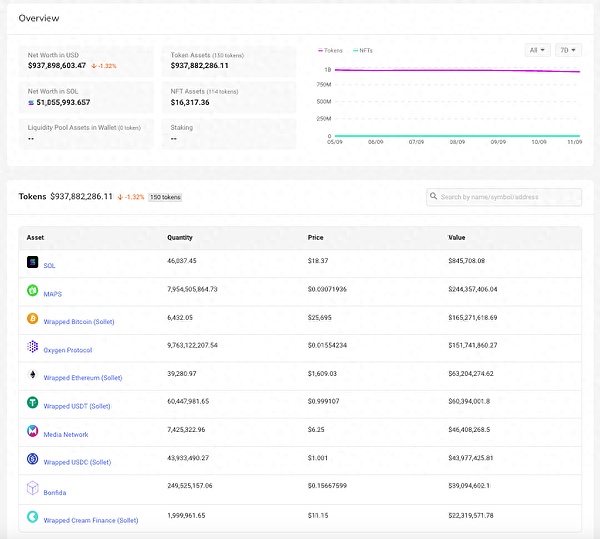The height and width of the screenshot is (539, 600).
Task: Click the MAPS token icon
Action: pos(33,291)
